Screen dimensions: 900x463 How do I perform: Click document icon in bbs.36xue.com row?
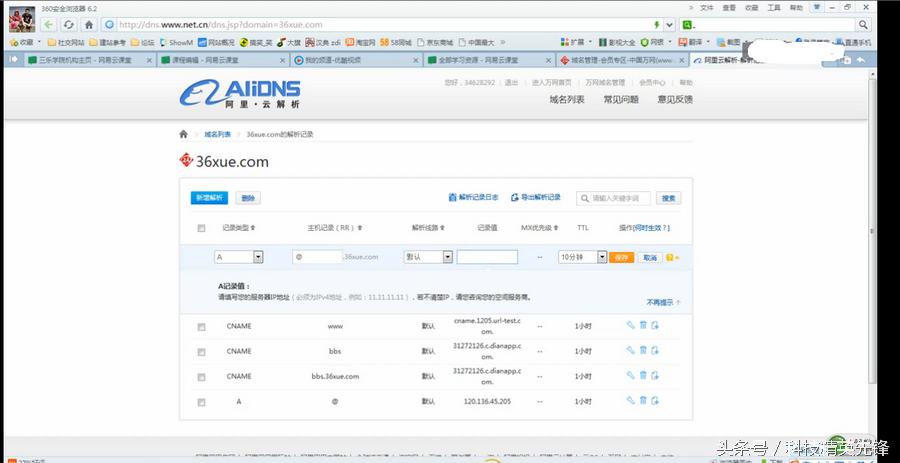click(x=655, y=375)
